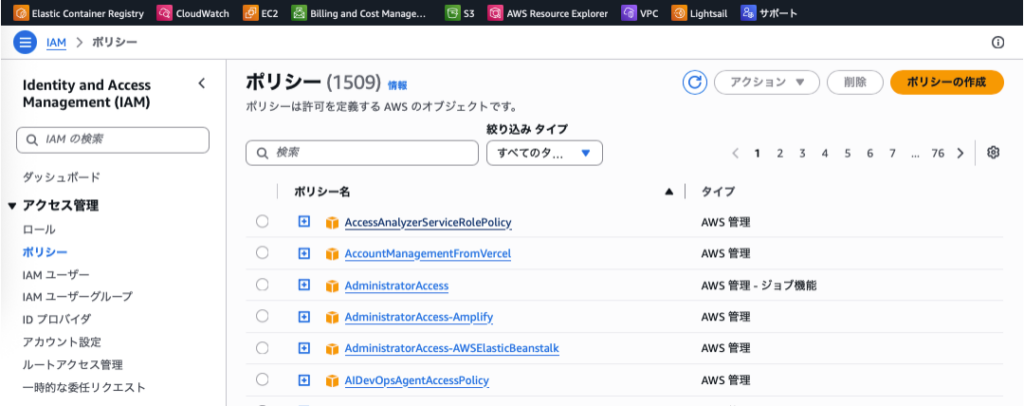Image resolution: width=1024 pixels, height=406 pixels.
Task: Expand AdministratorAccess-AWSElasticBeanstalk row details
Action: coord(304,348)
